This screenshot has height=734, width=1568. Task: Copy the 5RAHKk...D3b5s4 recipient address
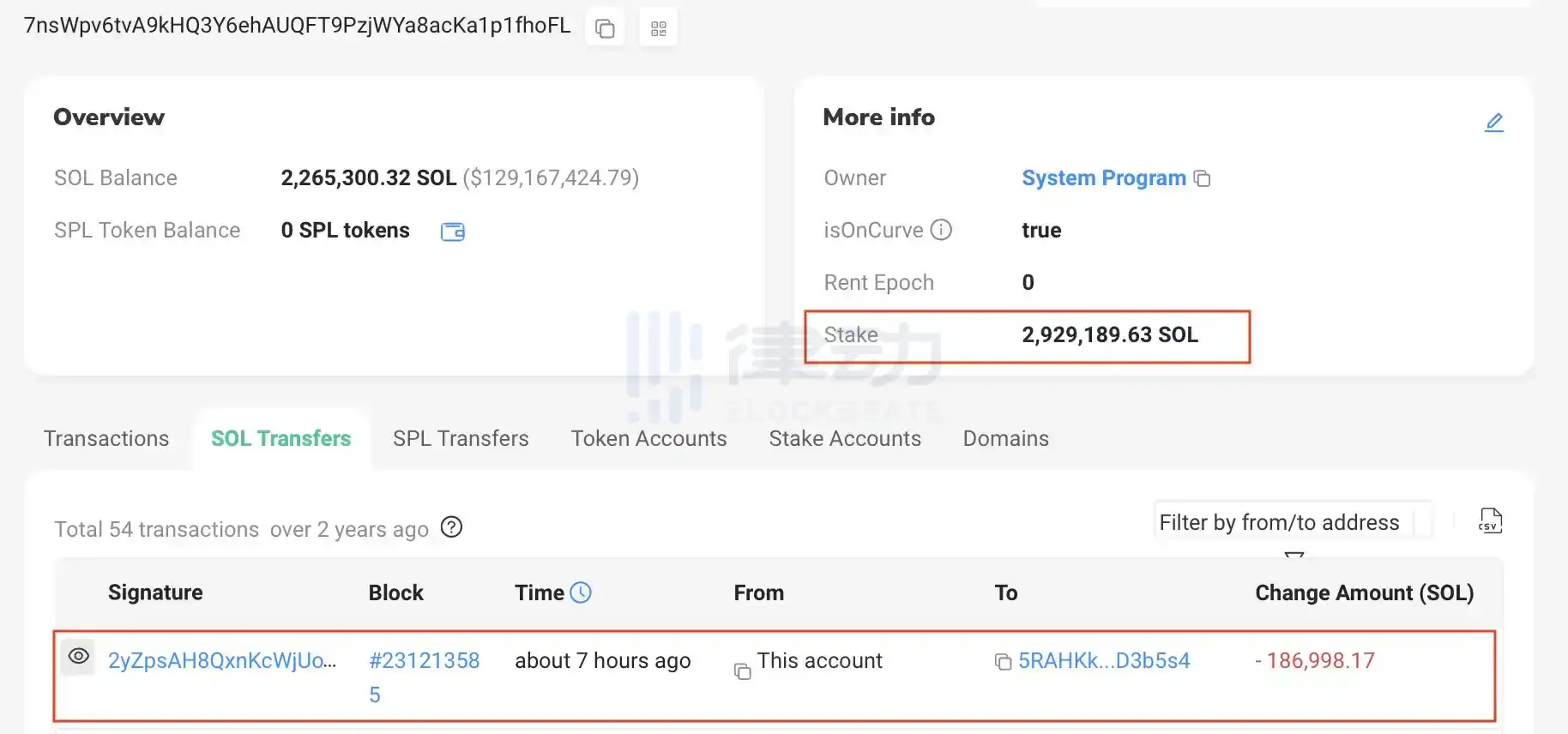click(x=1003, y=662)
